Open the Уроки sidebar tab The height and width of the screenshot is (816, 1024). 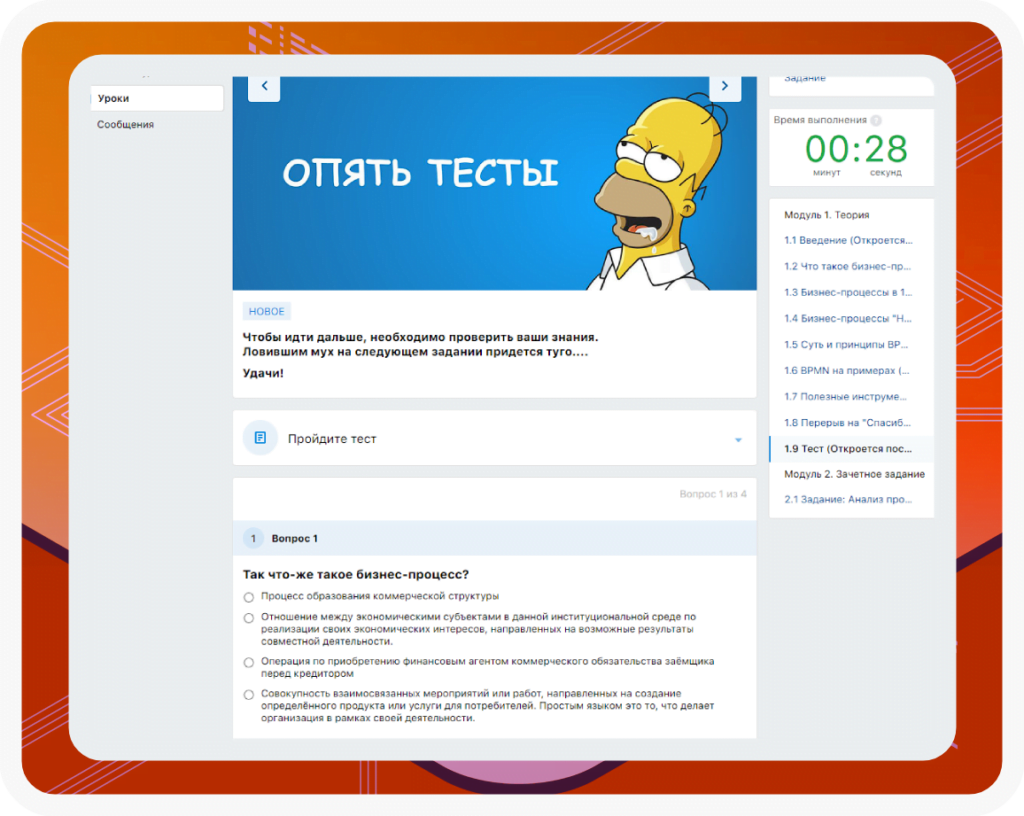point(157,99)
